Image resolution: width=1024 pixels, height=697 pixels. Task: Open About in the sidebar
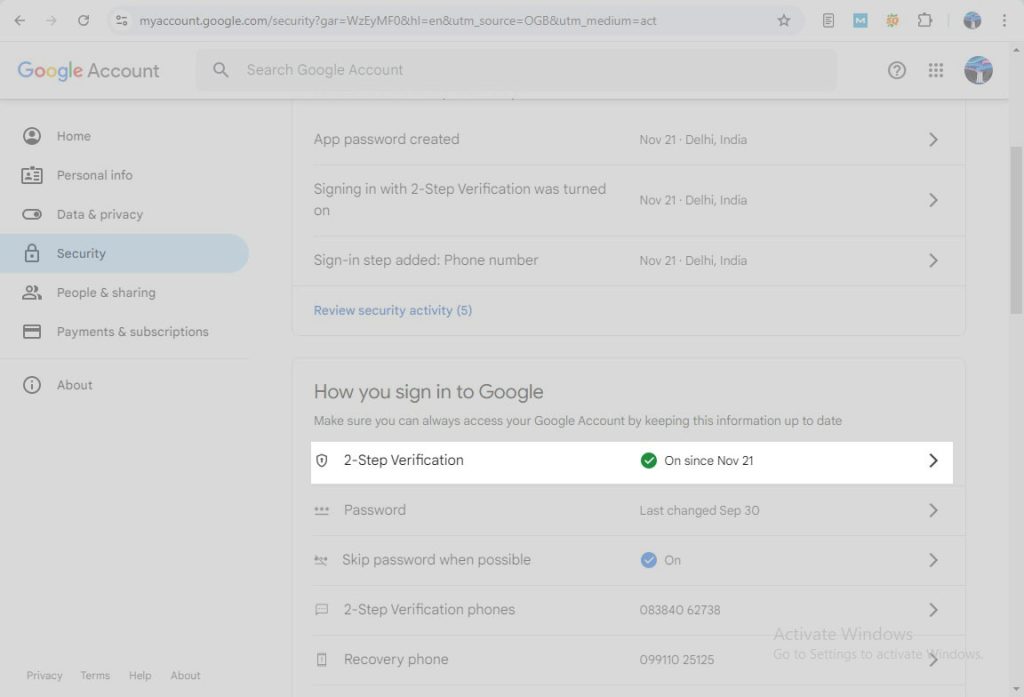coord(124,385)
